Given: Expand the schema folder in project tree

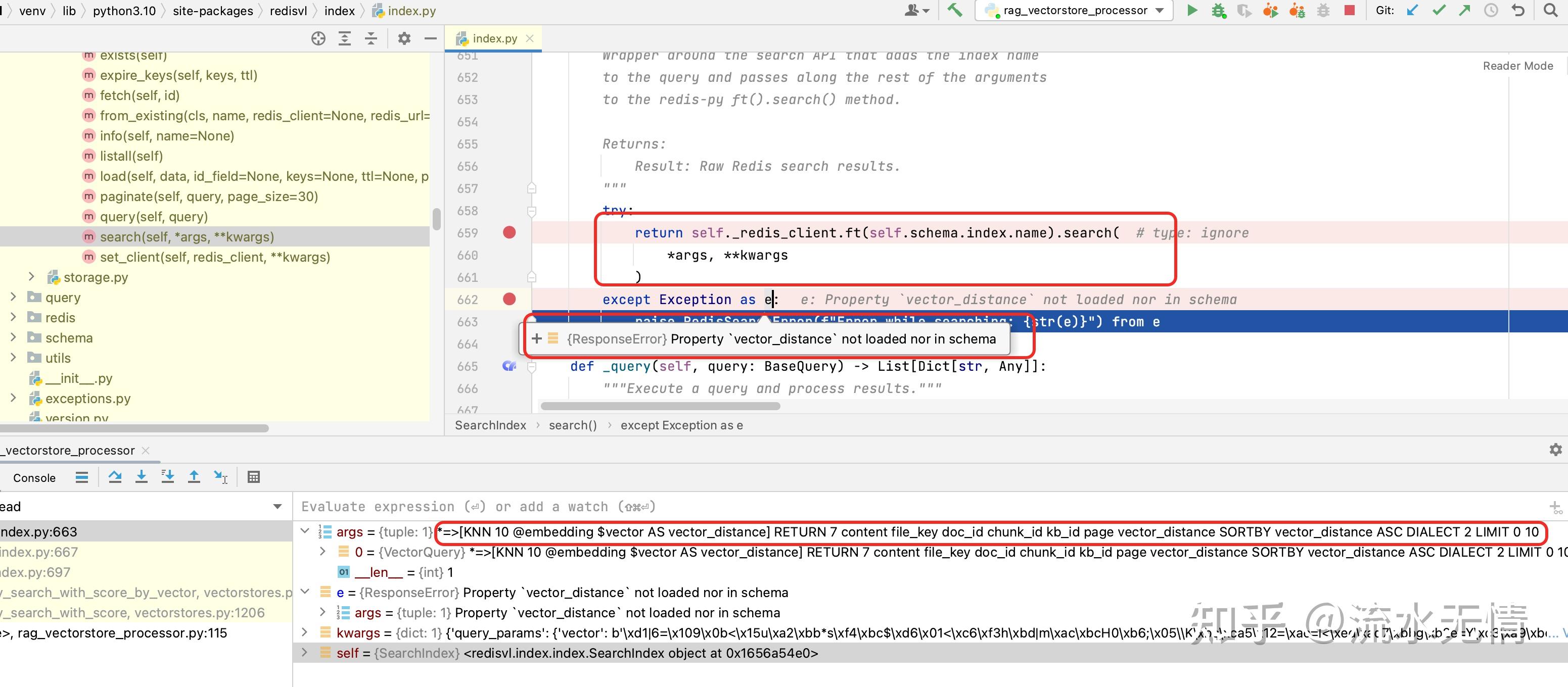Looking at the screenshot, I should pyautogui.click(x=13, y=337).
